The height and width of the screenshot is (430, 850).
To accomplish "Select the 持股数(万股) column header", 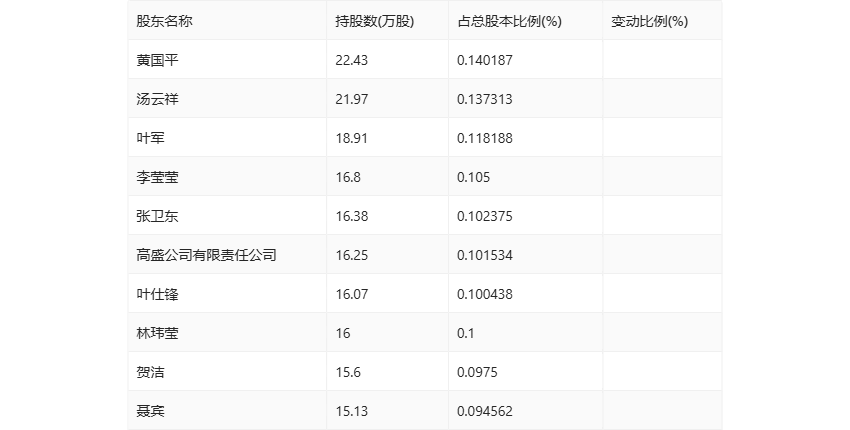I will 375,21.
